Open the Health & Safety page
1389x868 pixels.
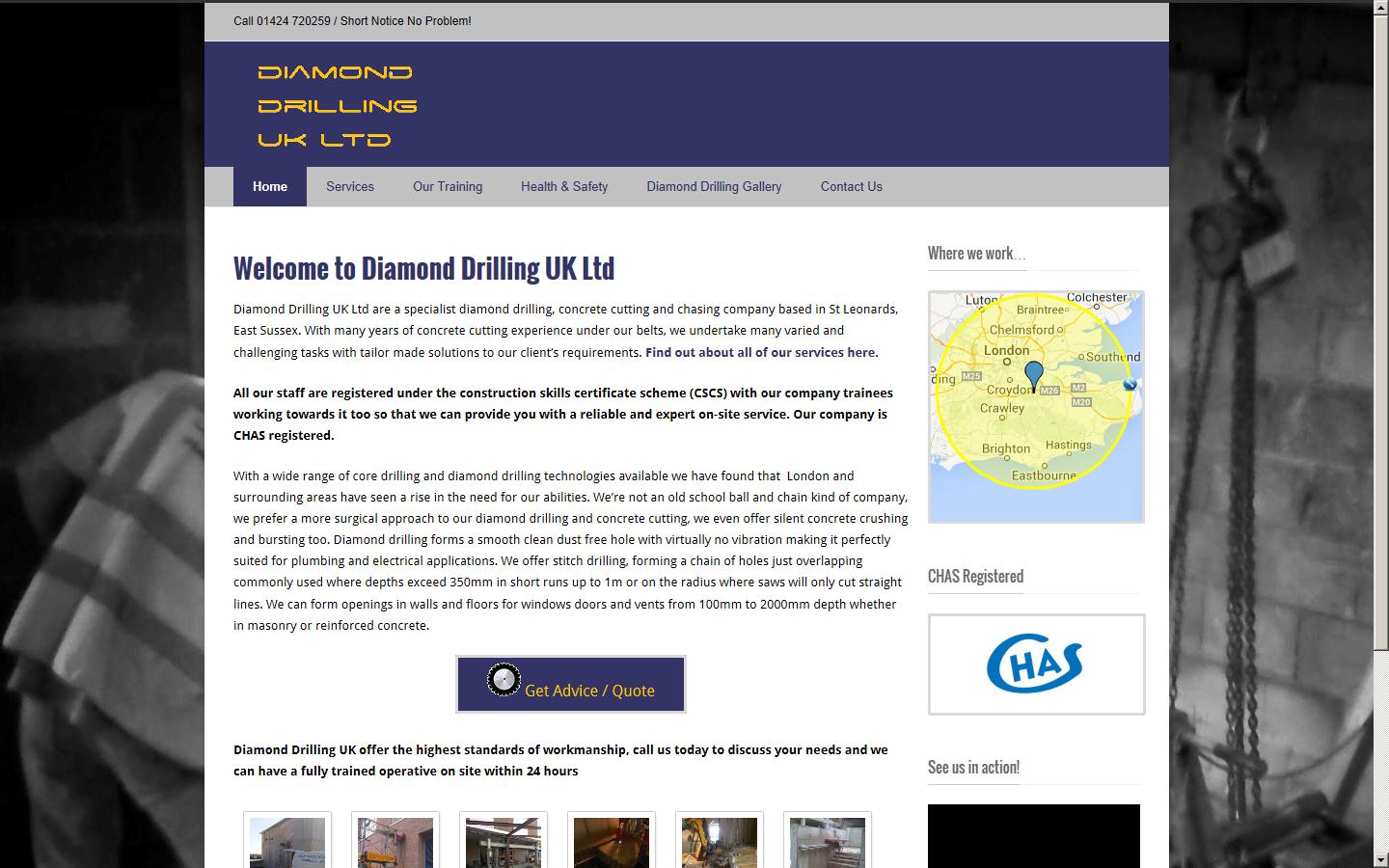tap(564, 186)
